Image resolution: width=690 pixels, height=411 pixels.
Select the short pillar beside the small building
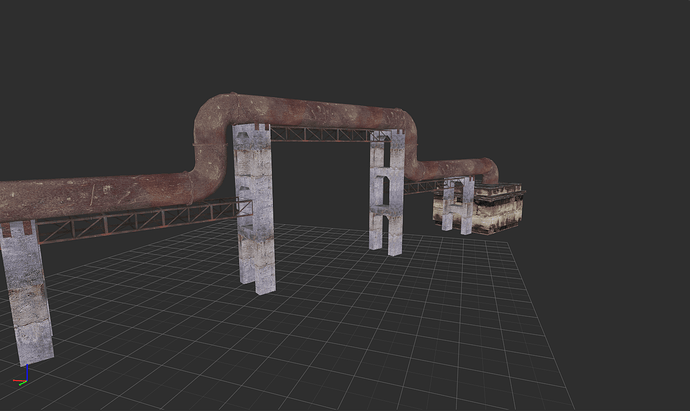click(459, 205)
